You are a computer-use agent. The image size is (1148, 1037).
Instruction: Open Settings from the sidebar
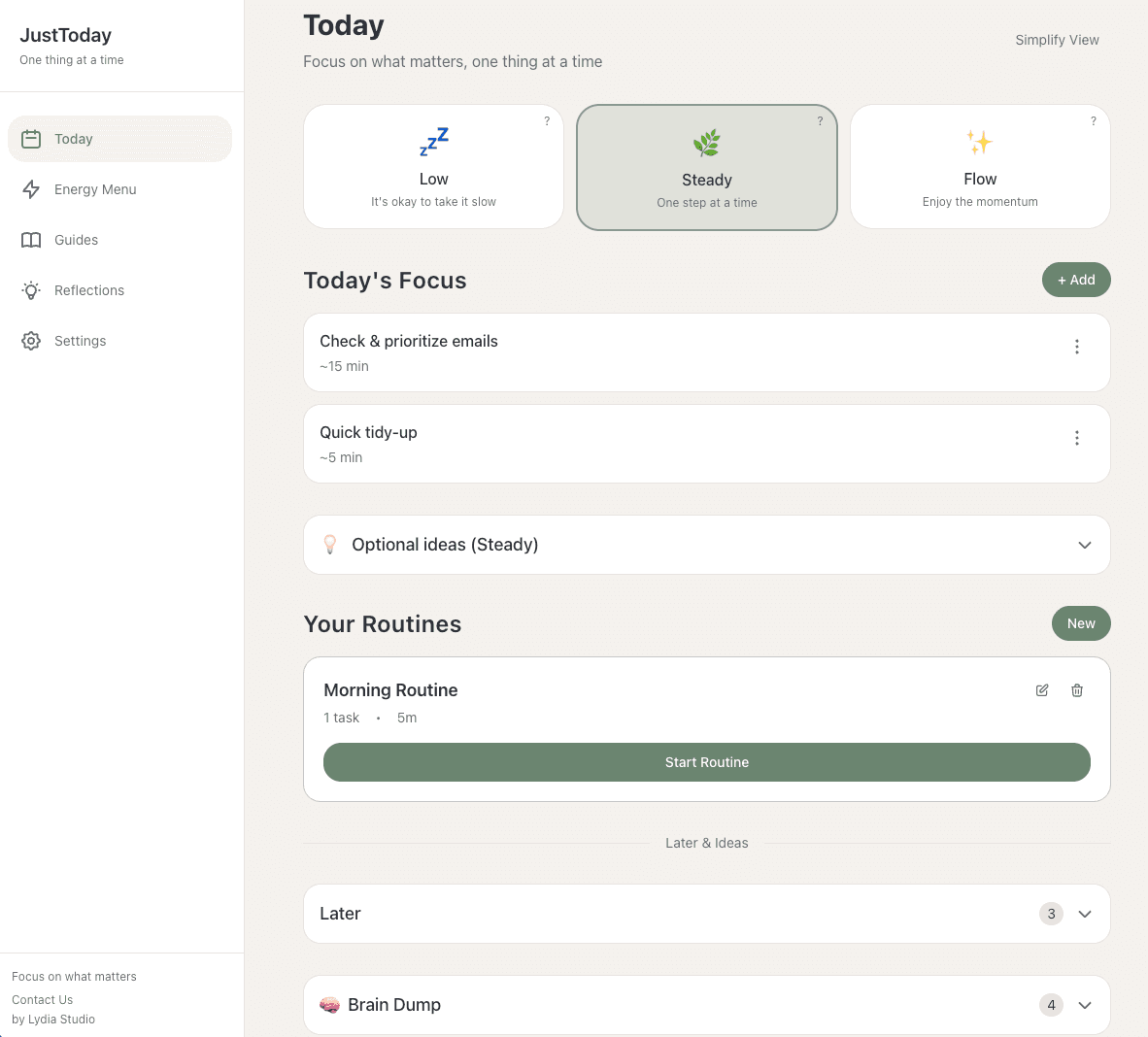[80, 341]
